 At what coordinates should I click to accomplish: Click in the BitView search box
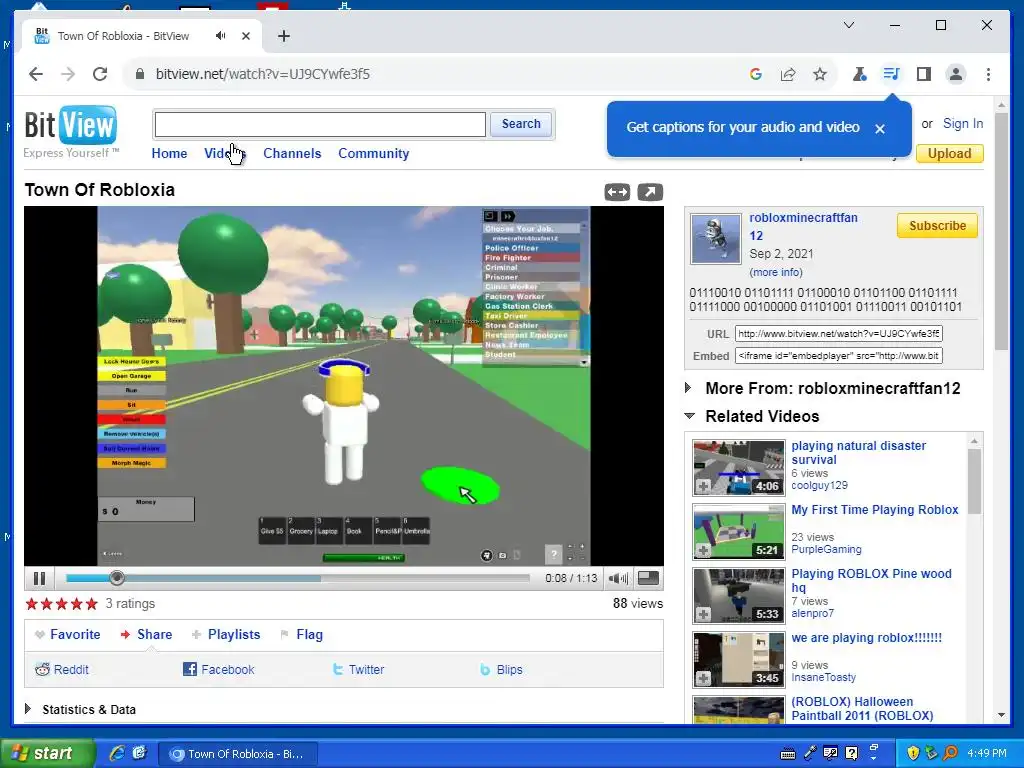(x=320, y=124)
